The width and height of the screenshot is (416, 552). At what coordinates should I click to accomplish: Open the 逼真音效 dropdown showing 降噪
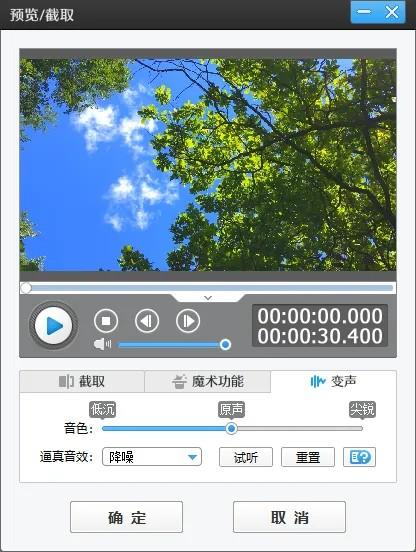pyautogui.click(x=152, y=457)
